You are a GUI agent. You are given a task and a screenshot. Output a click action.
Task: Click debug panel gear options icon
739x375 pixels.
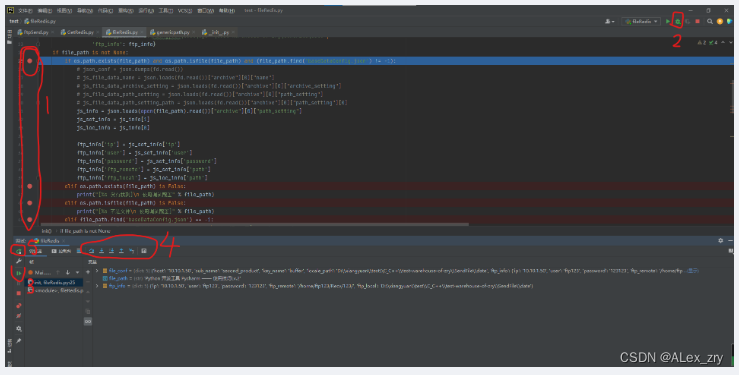(x=720, y=240)
